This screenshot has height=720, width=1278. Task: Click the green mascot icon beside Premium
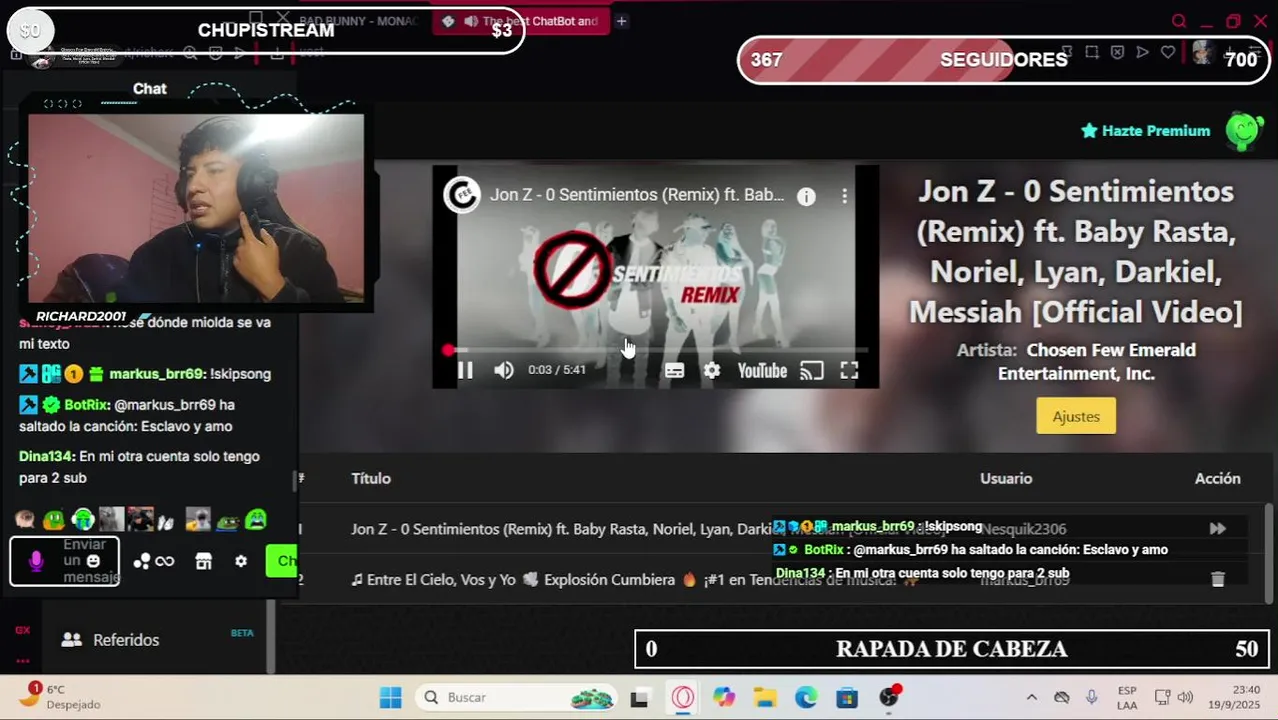tap(1244, 131)
